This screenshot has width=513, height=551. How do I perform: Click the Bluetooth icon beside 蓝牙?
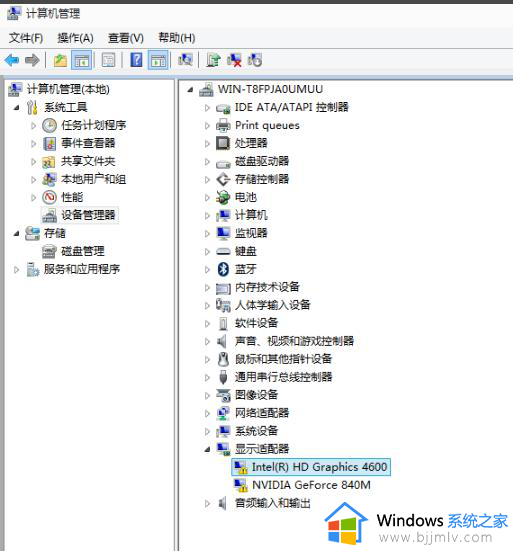pos(223,269)
